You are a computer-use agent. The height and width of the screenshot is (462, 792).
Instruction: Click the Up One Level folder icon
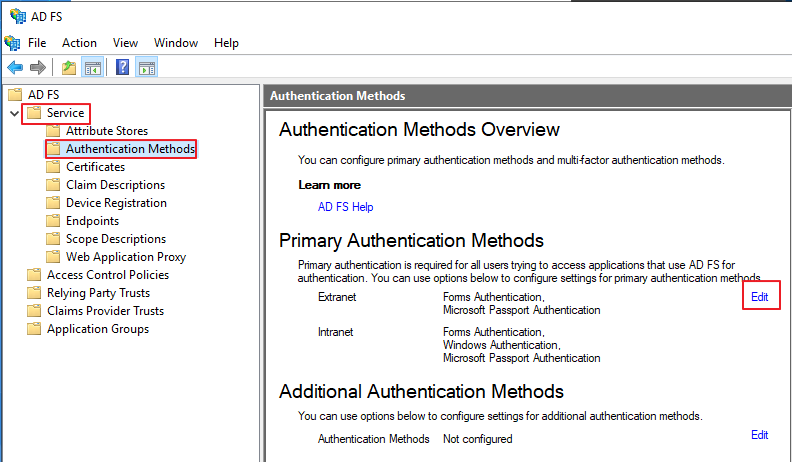(69, 67)
